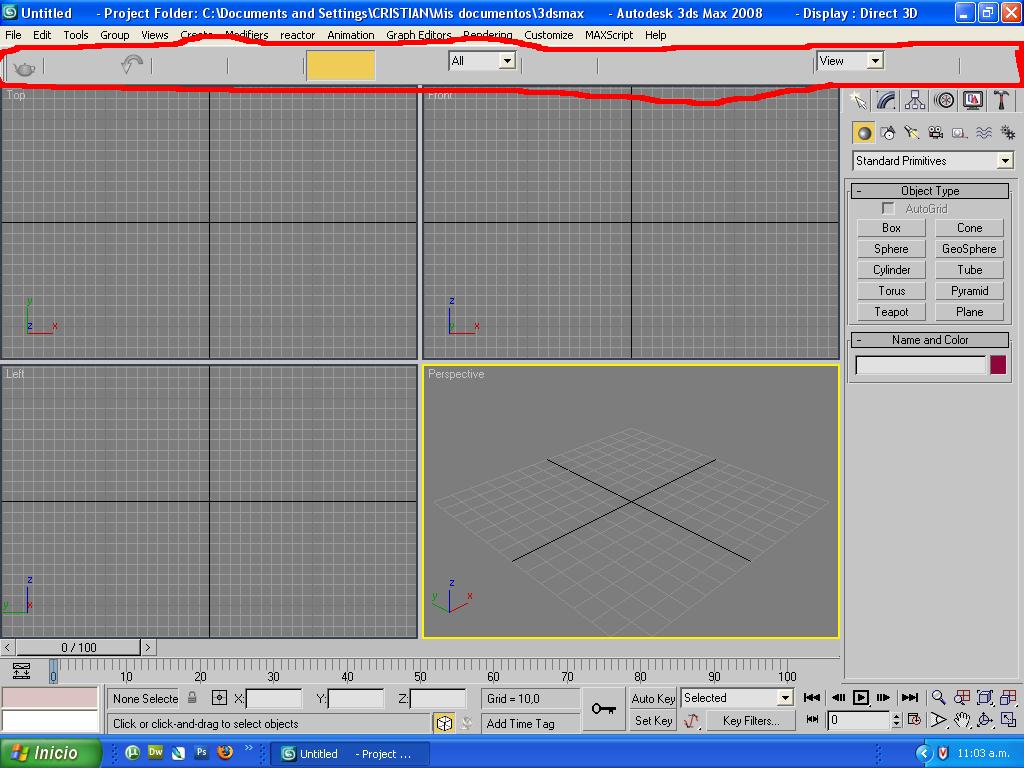The height and width of the screenshot is (768, 1024).
Task: Click the Set Keys large key icon
Action: click(x=603, y=709)
